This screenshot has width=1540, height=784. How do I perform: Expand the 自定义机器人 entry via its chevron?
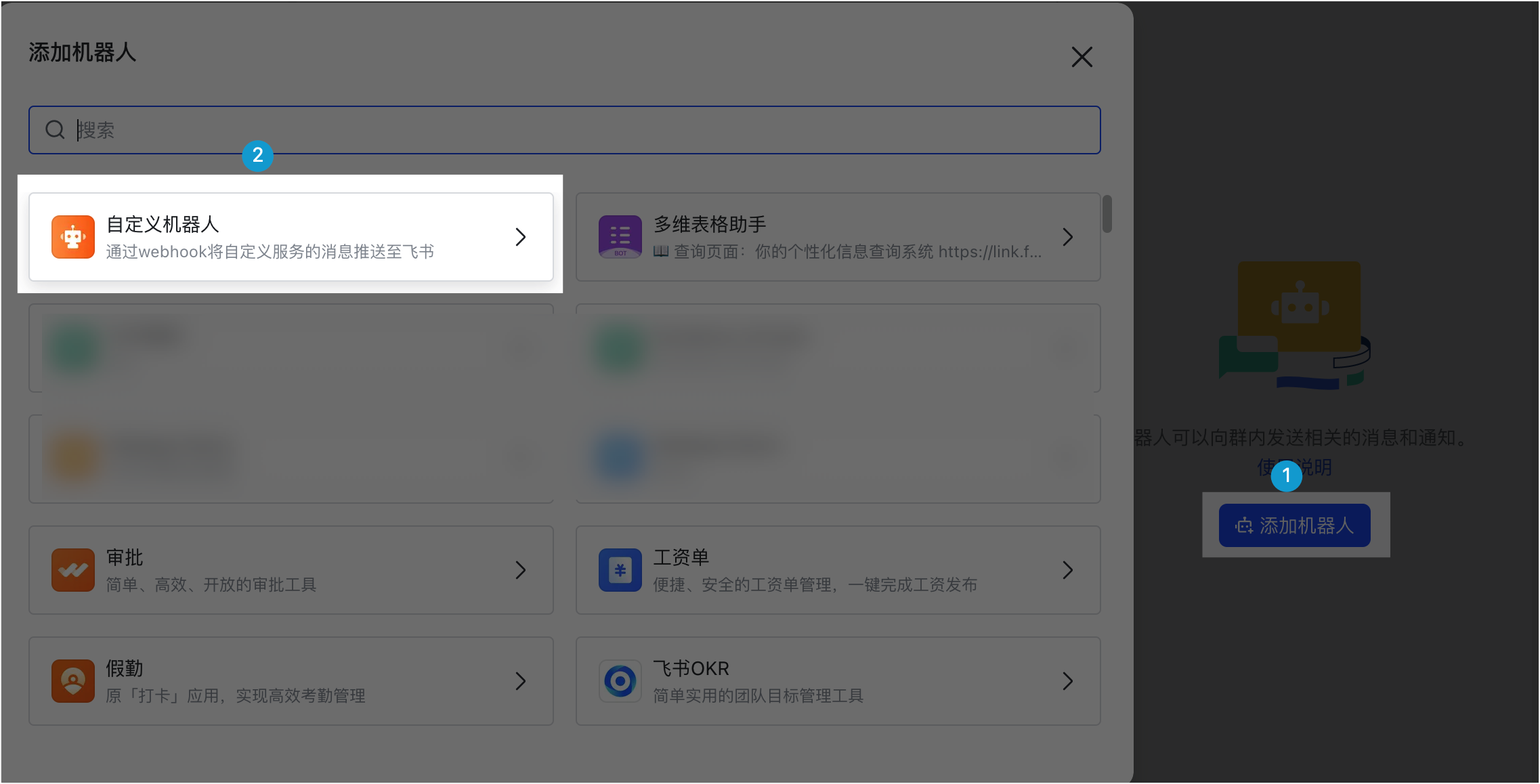coord(520,237)
